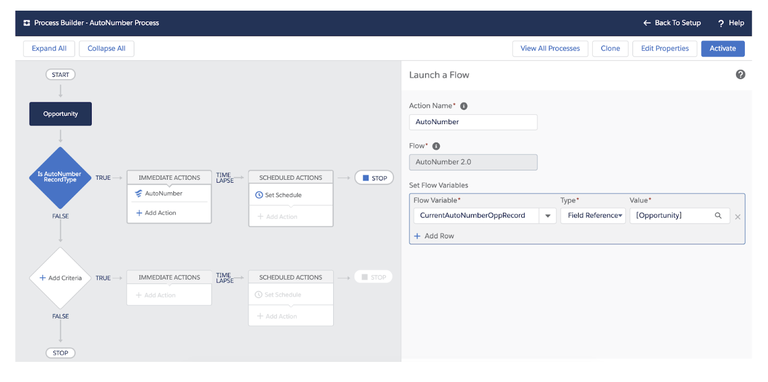
Task: Open the Flow Variable dropdown arrow
Action: coord(548,216)
